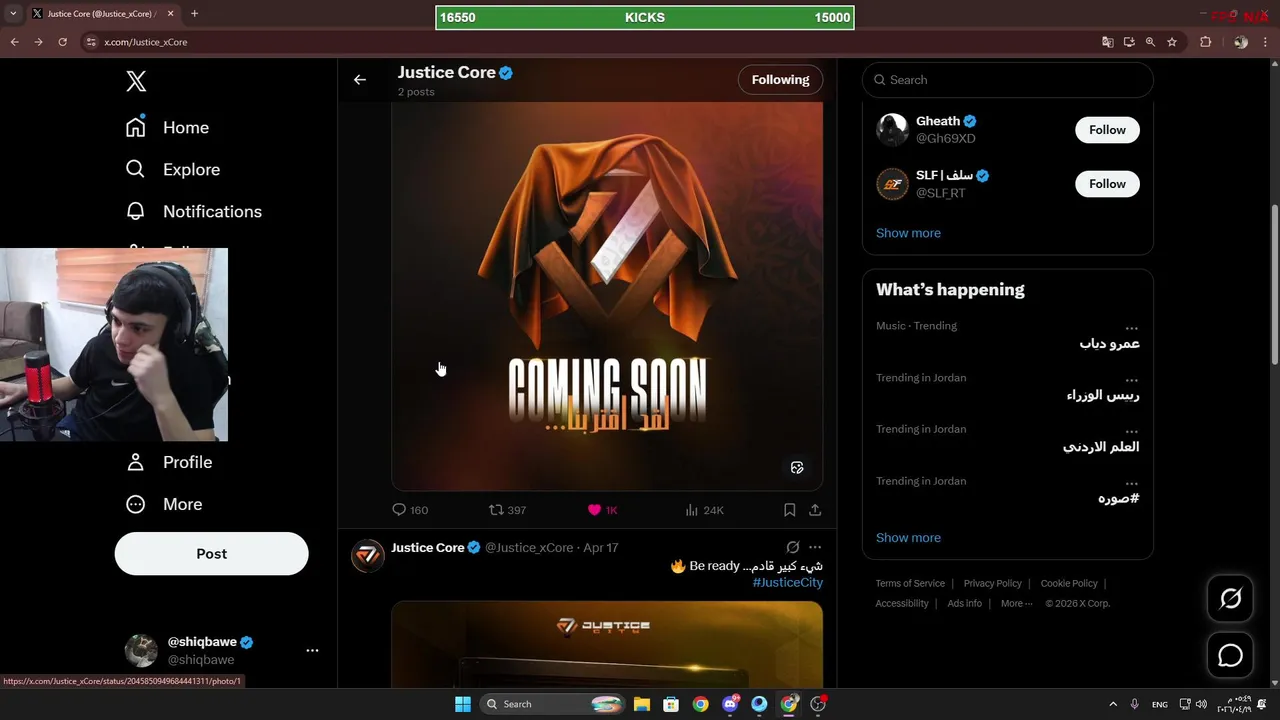Open Chrome extensions puzzle icon
The width and height of the screenshot is (1280, 720).
click(1205, 42)
